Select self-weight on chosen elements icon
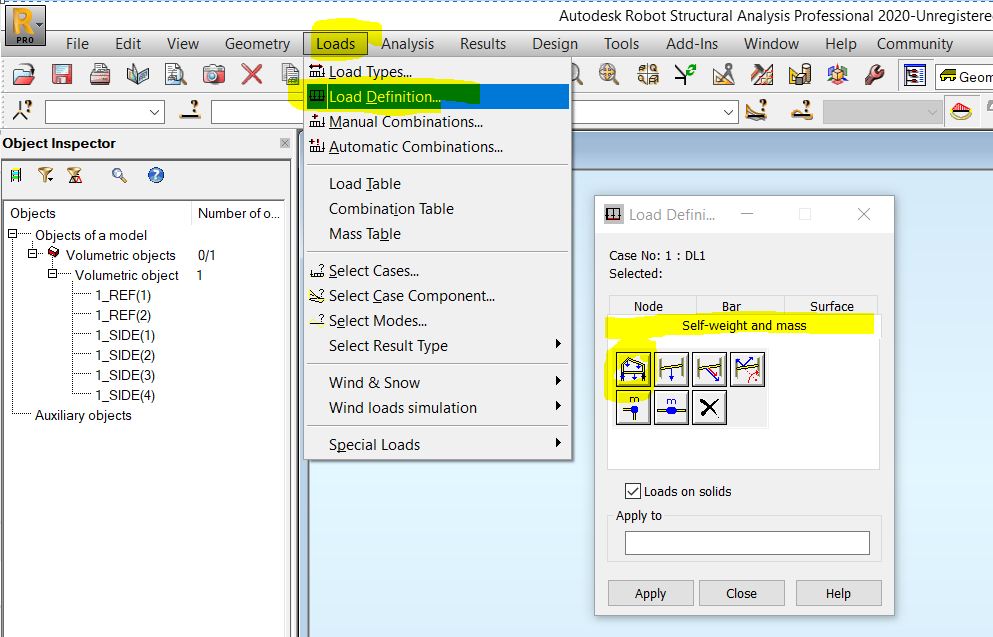 tap(671, 369)
